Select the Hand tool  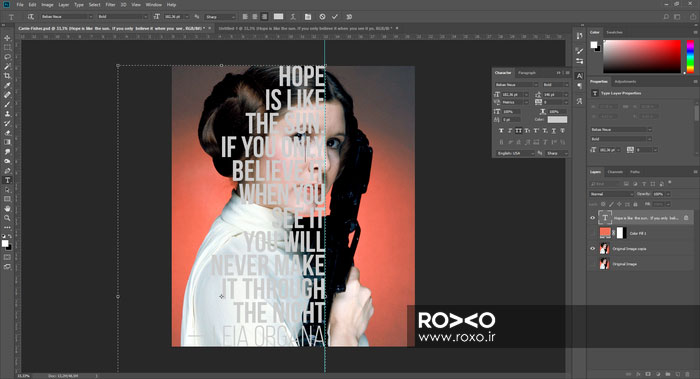pyautogui.click(x=7, y=208)
